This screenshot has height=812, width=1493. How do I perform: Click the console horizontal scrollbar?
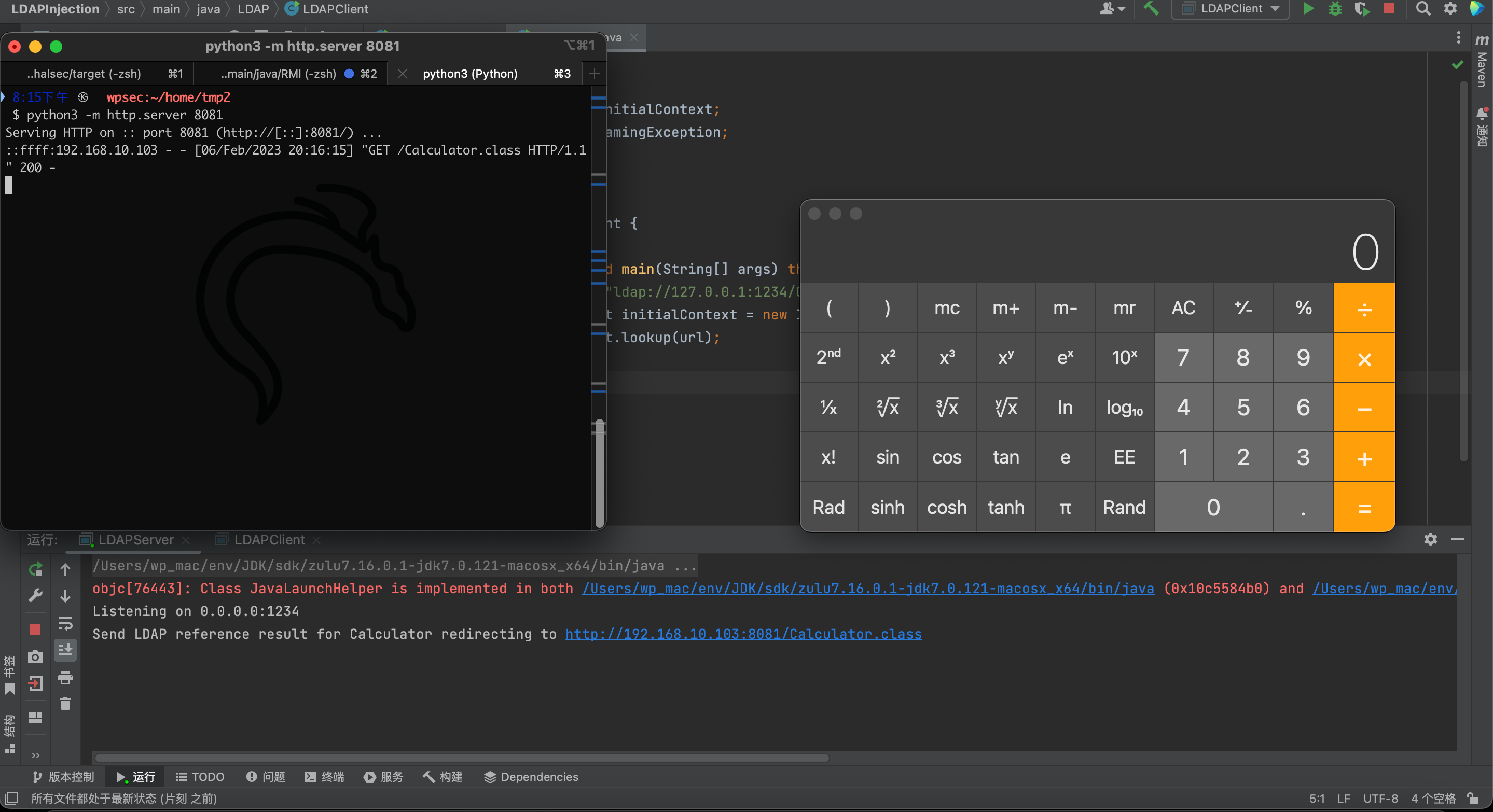461,758
